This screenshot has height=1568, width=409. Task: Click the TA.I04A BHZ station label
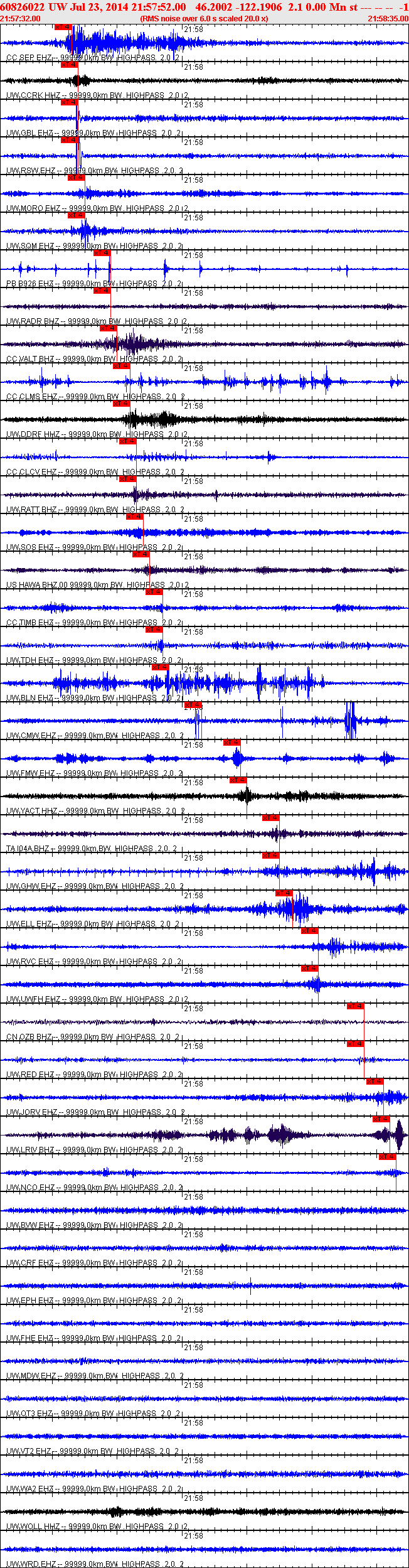pyautogui.click(x=28, y=849)
